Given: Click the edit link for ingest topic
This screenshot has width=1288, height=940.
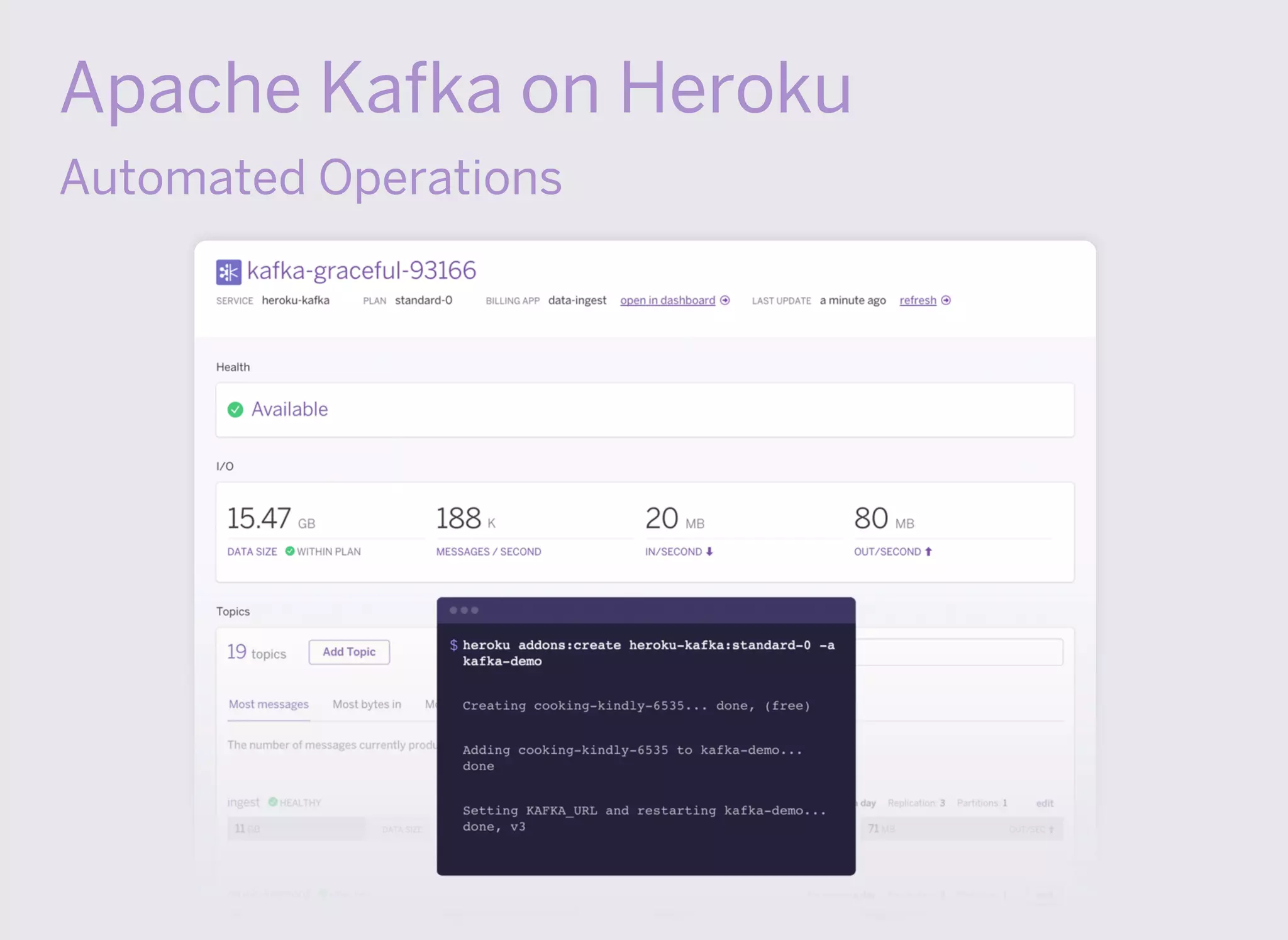Looking at the screenshot, I should click(x=1045, y=803).
